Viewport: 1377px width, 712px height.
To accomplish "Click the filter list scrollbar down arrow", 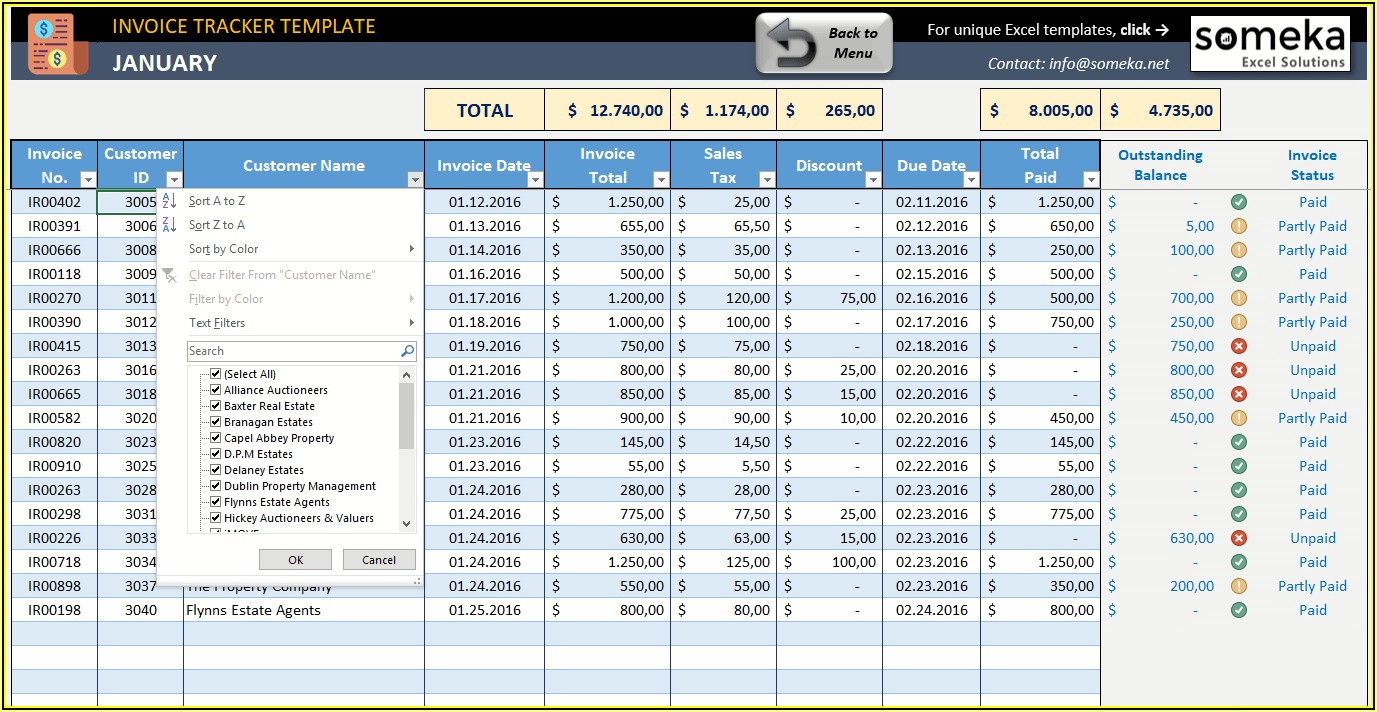I will point(406,523).
